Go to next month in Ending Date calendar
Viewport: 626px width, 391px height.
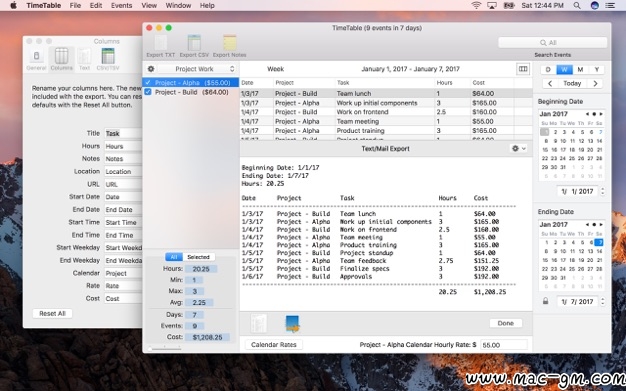coord(601,224)
